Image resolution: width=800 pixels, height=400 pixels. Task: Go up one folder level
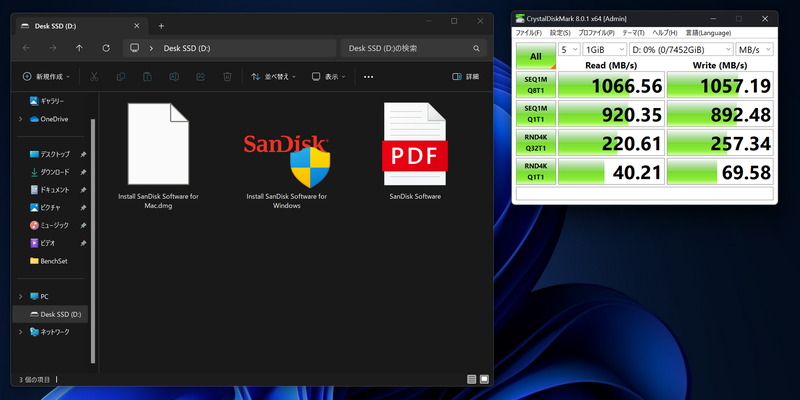(79, 48)
